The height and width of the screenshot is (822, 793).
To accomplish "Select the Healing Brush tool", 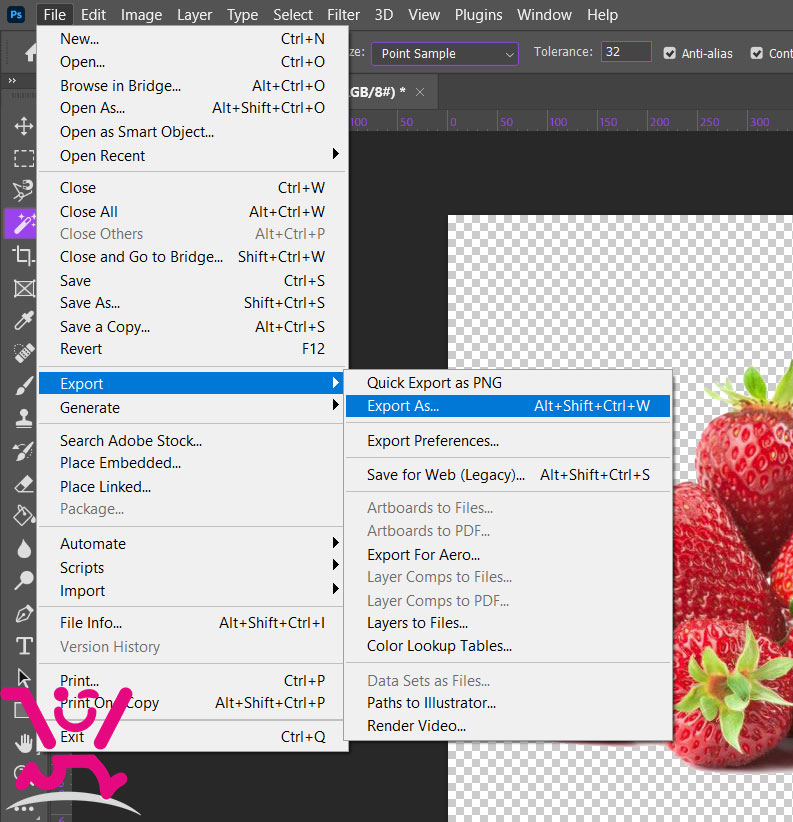I will click(24, 353).
